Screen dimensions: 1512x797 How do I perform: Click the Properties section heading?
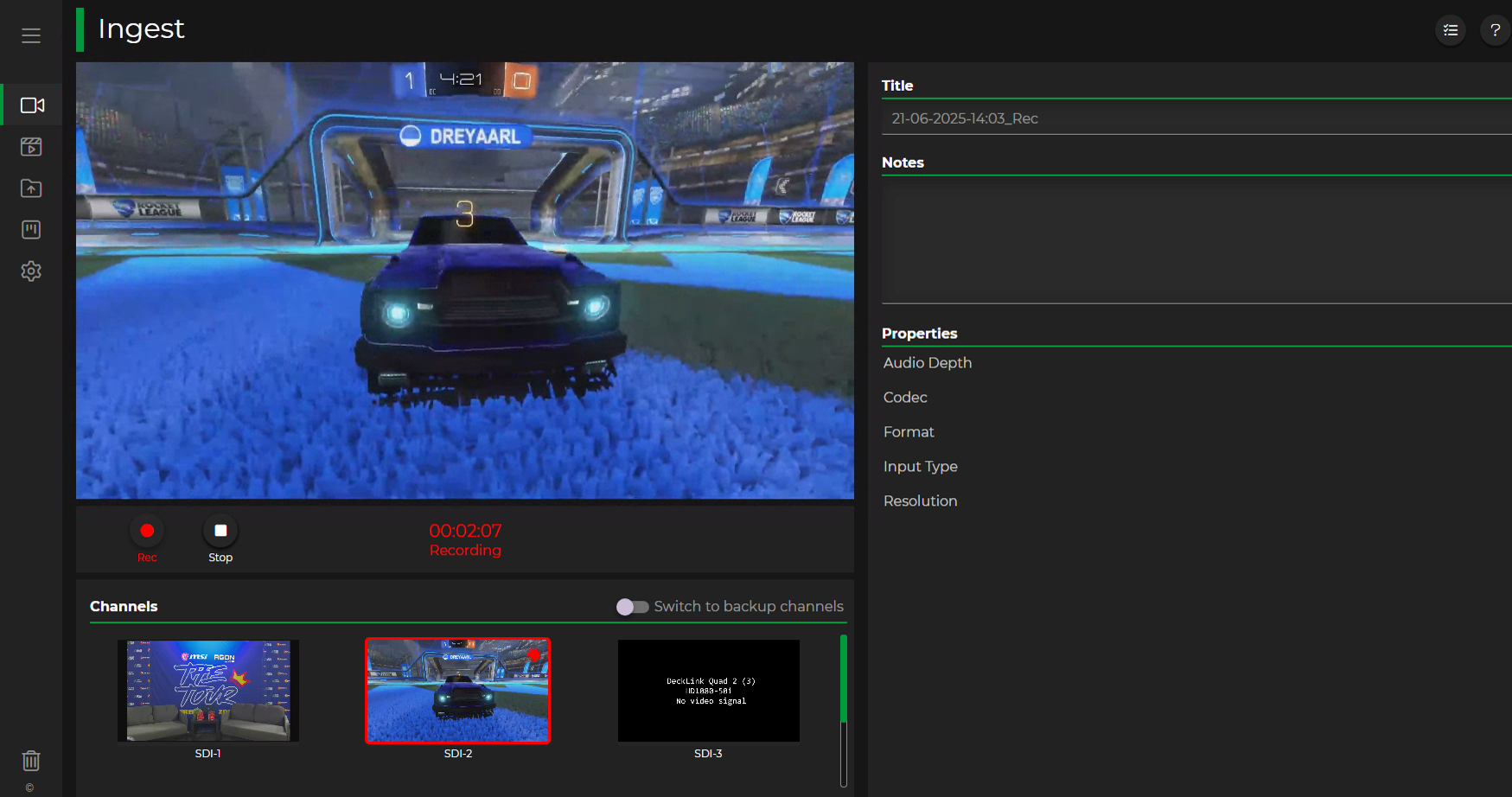click(x=920, y=334)
